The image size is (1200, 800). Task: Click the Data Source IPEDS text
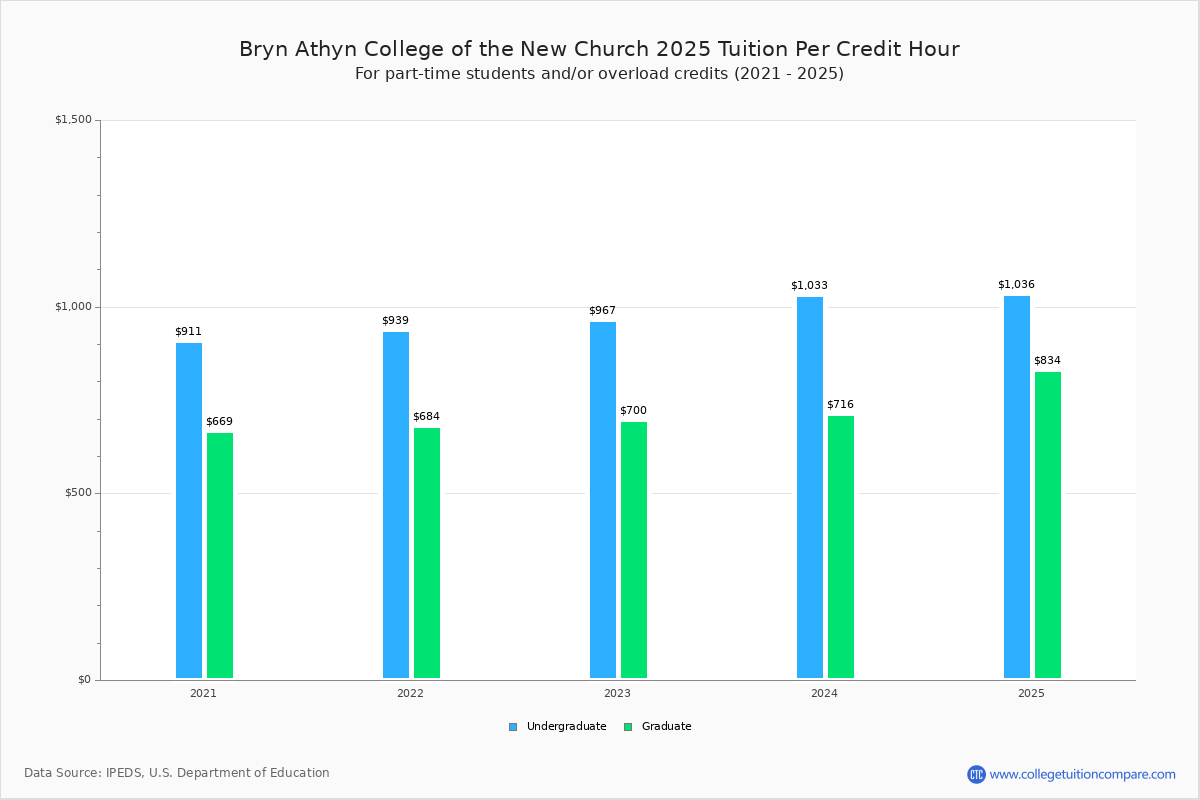[x=177, y=773]
